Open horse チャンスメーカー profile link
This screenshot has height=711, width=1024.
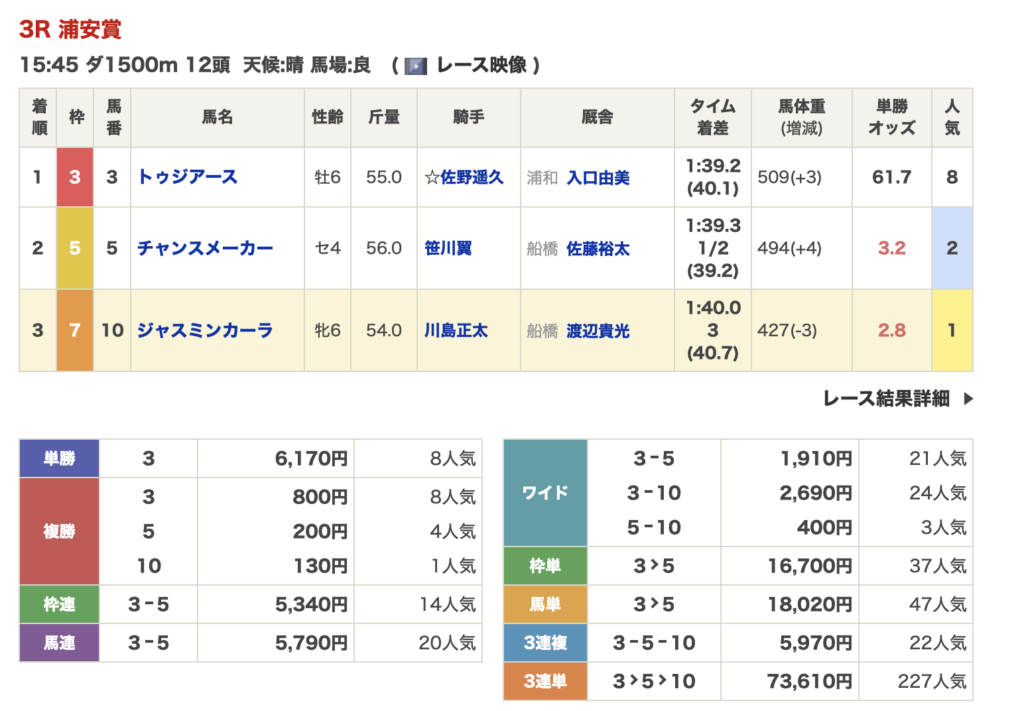tap(204, 248)
